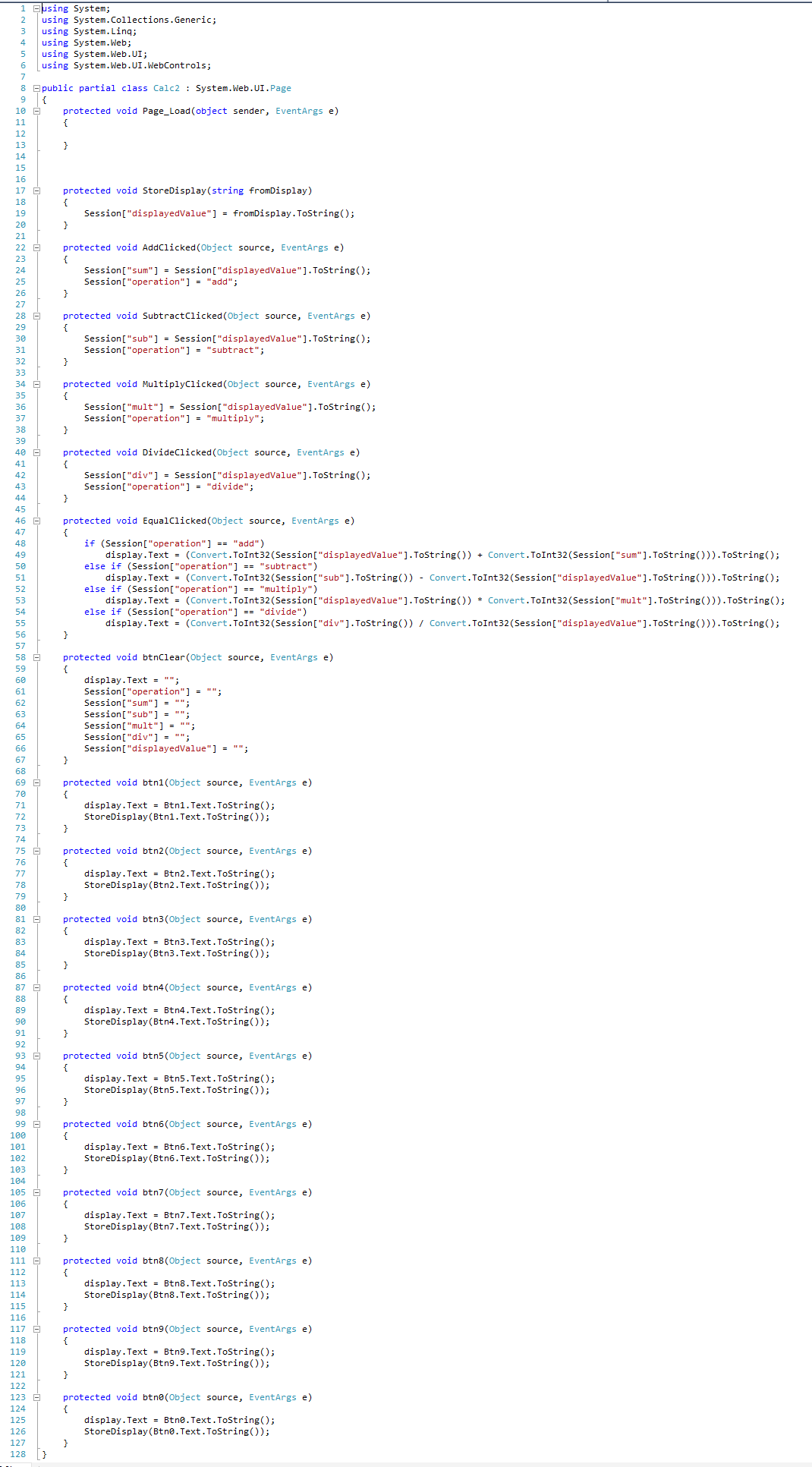Click the 'using System.Linq;' line
This screenshot has height=1467, width=812.
point(90,31)
